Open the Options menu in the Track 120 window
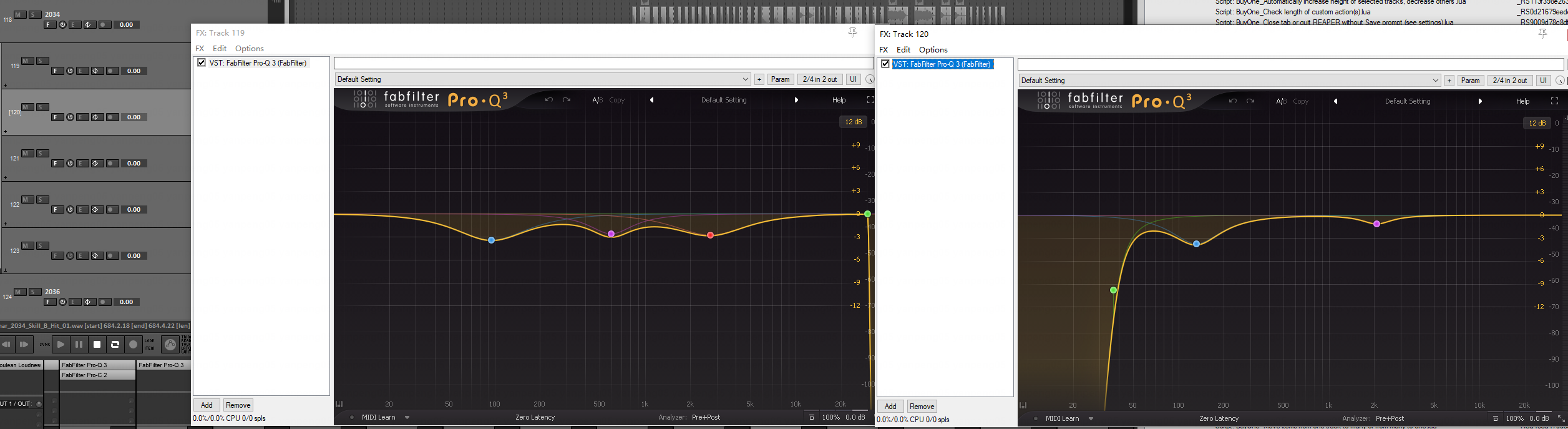The image size is (1568, 429). pos(933,49)
